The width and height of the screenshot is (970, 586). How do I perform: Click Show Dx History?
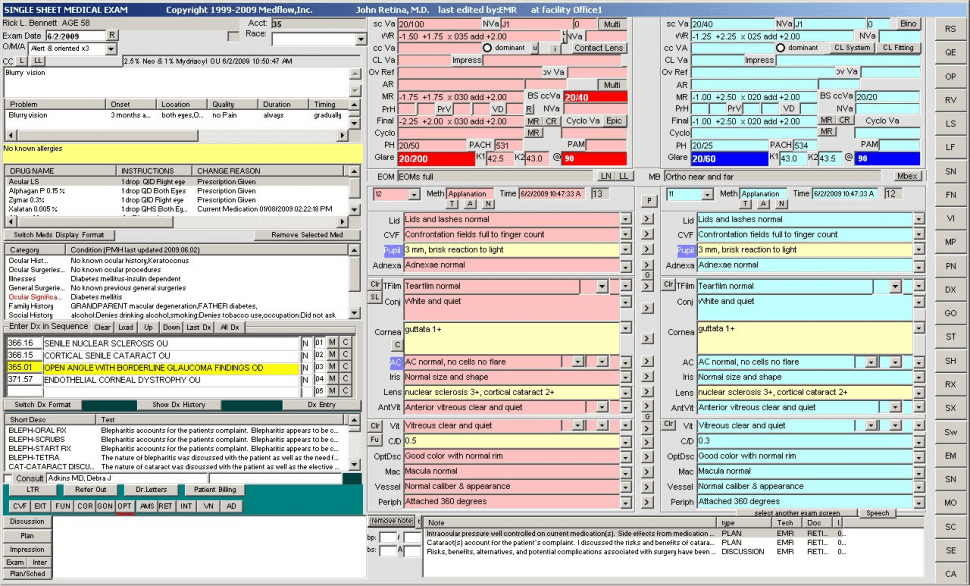tap(179, 405)
